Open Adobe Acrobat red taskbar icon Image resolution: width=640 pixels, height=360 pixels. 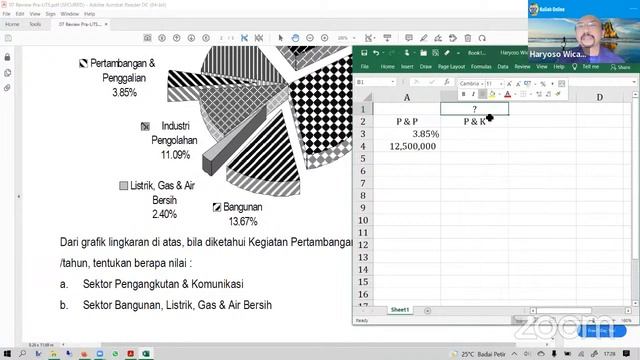[131, 353]
